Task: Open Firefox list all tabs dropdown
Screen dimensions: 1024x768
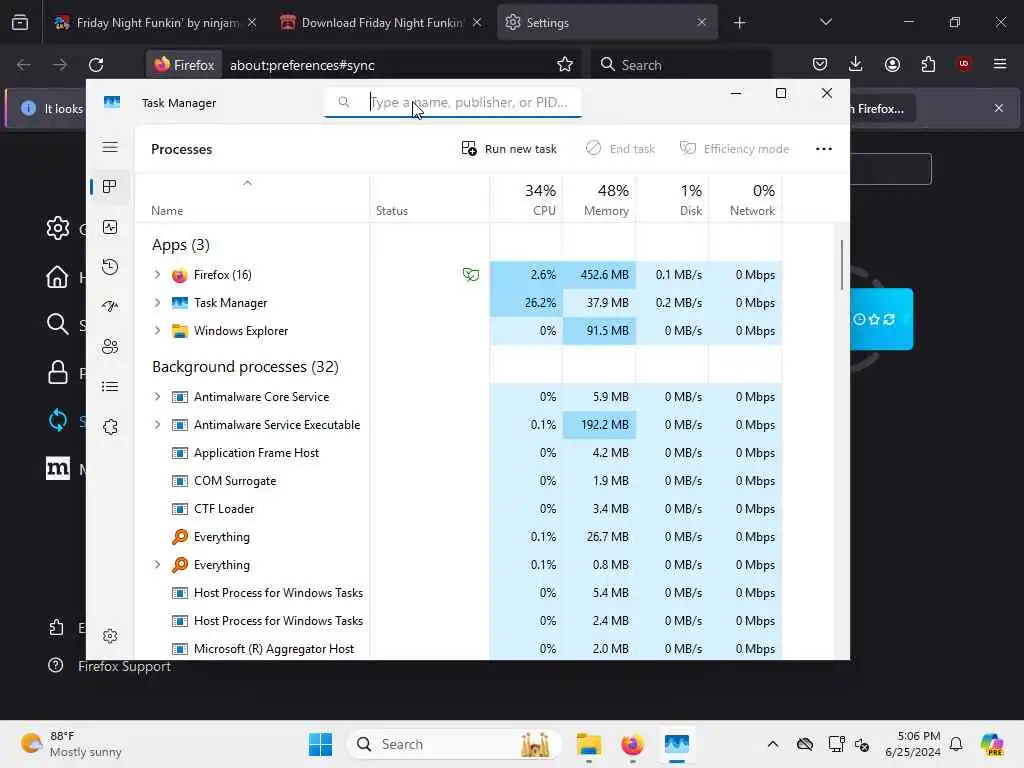Action: click(825, 22)
